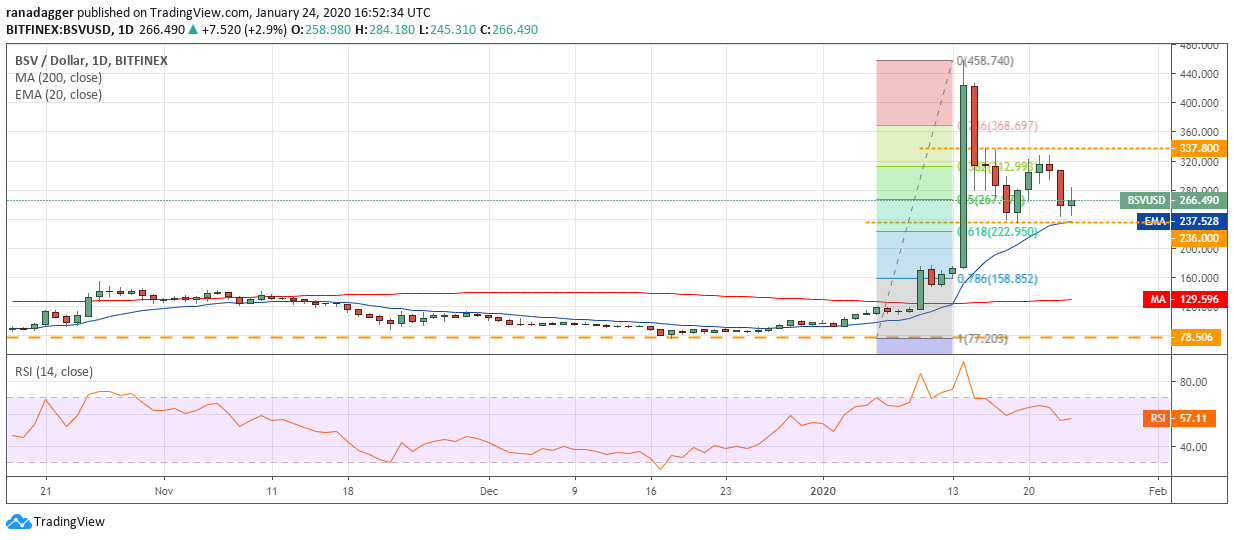Viewport: 1234px width, 540px height.
Task: Click the 2020 date marker on time axis
Action: click(x=823, y=492)
